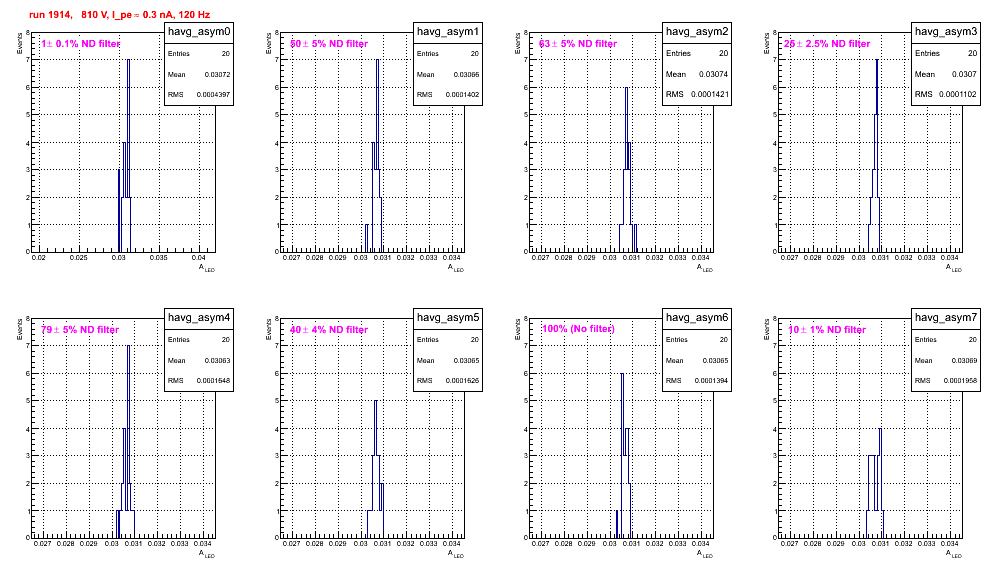
Task: Click the RMS value 0.0001626
Action: click(462, 381)
